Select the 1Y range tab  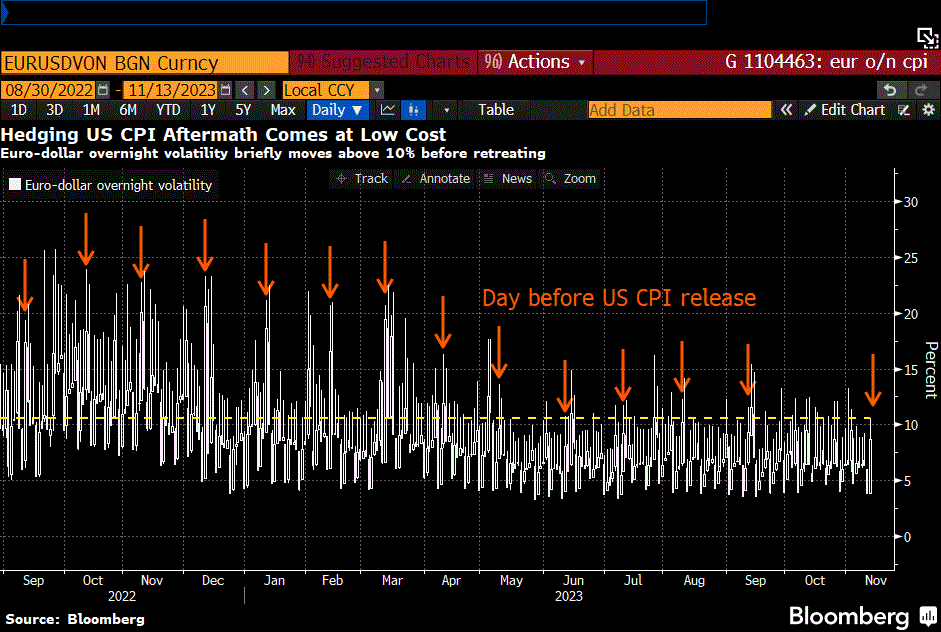click(x=208, y=110)
